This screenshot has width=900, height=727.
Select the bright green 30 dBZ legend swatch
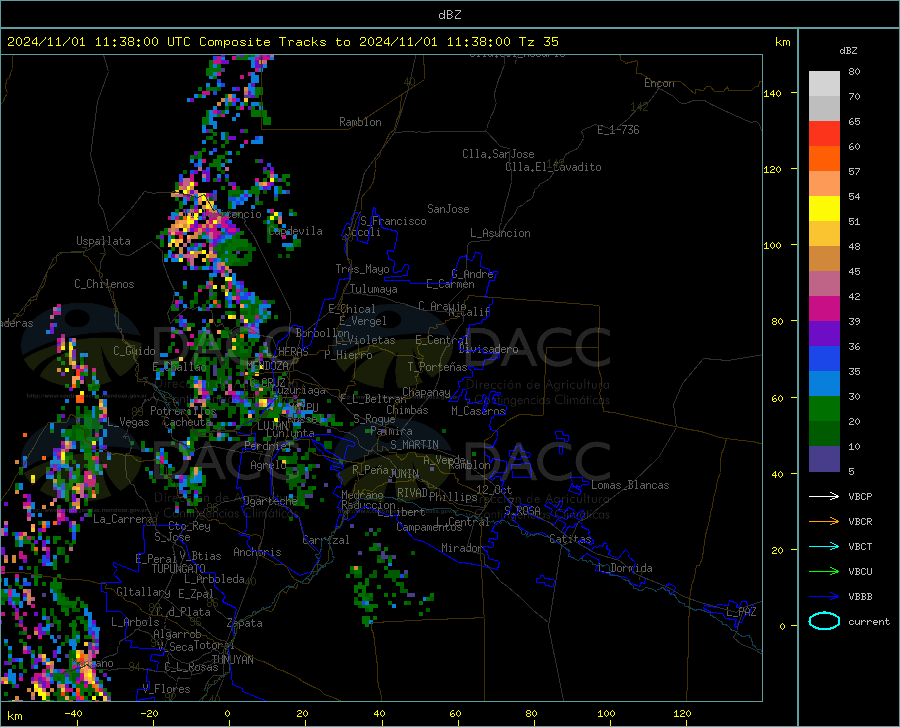824,409
